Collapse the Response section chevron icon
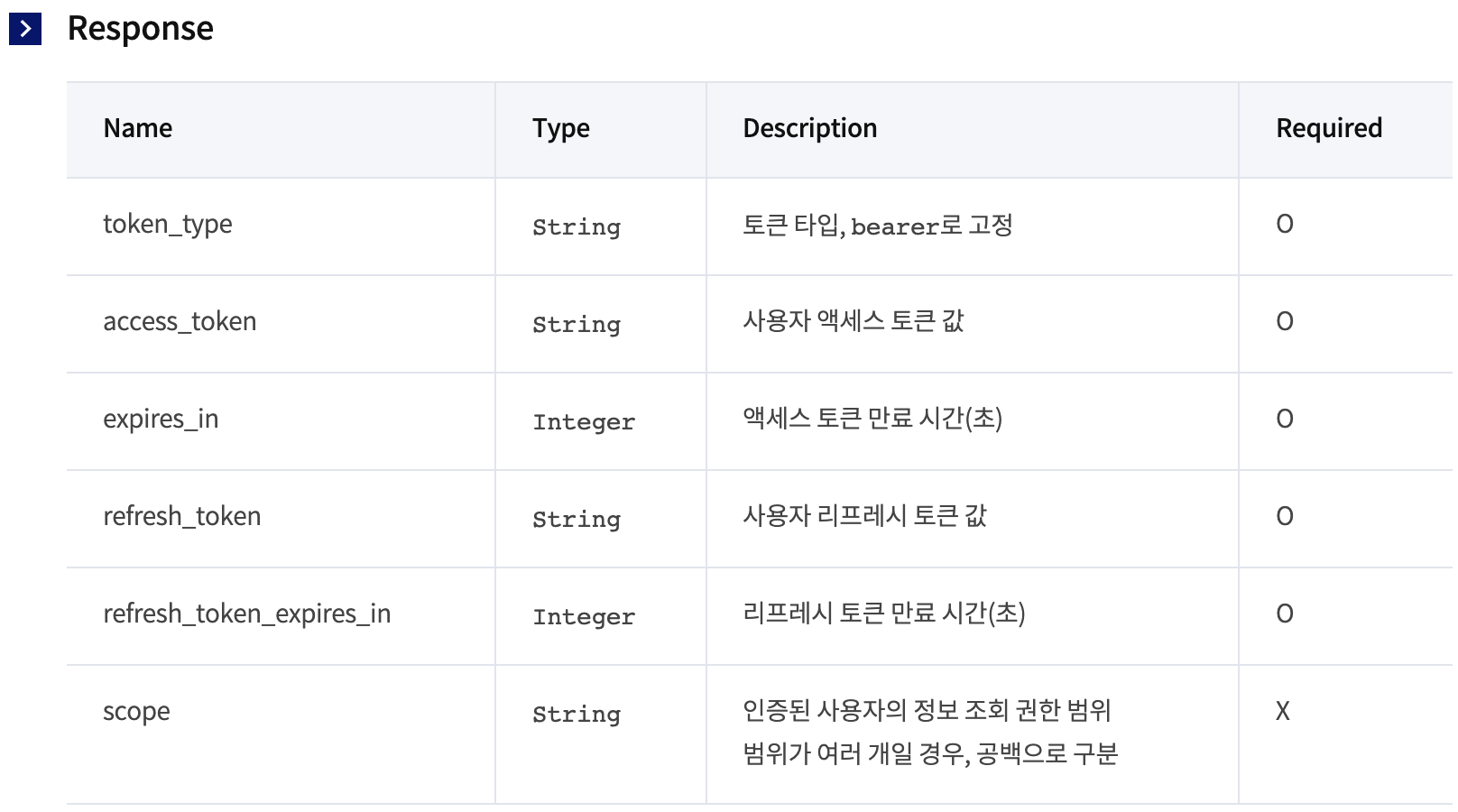Image resolution: width=1458 pixels, height=812 pixels. pos(25,29)
